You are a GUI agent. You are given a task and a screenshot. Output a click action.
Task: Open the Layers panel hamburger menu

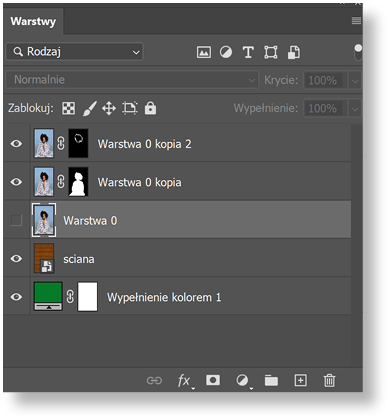(x=356, y=21)
